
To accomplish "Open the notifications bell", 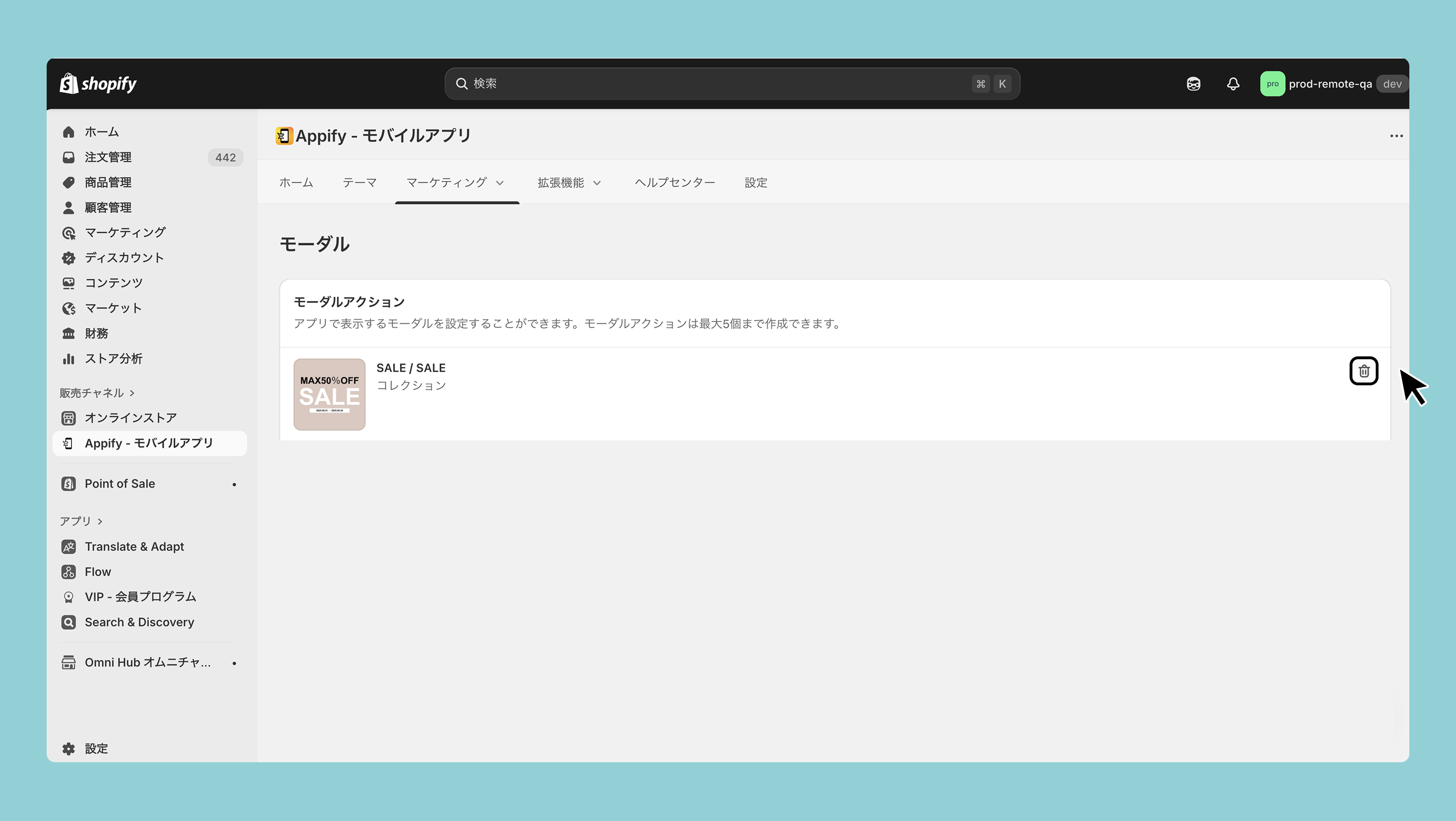I will coord(1233,84).
